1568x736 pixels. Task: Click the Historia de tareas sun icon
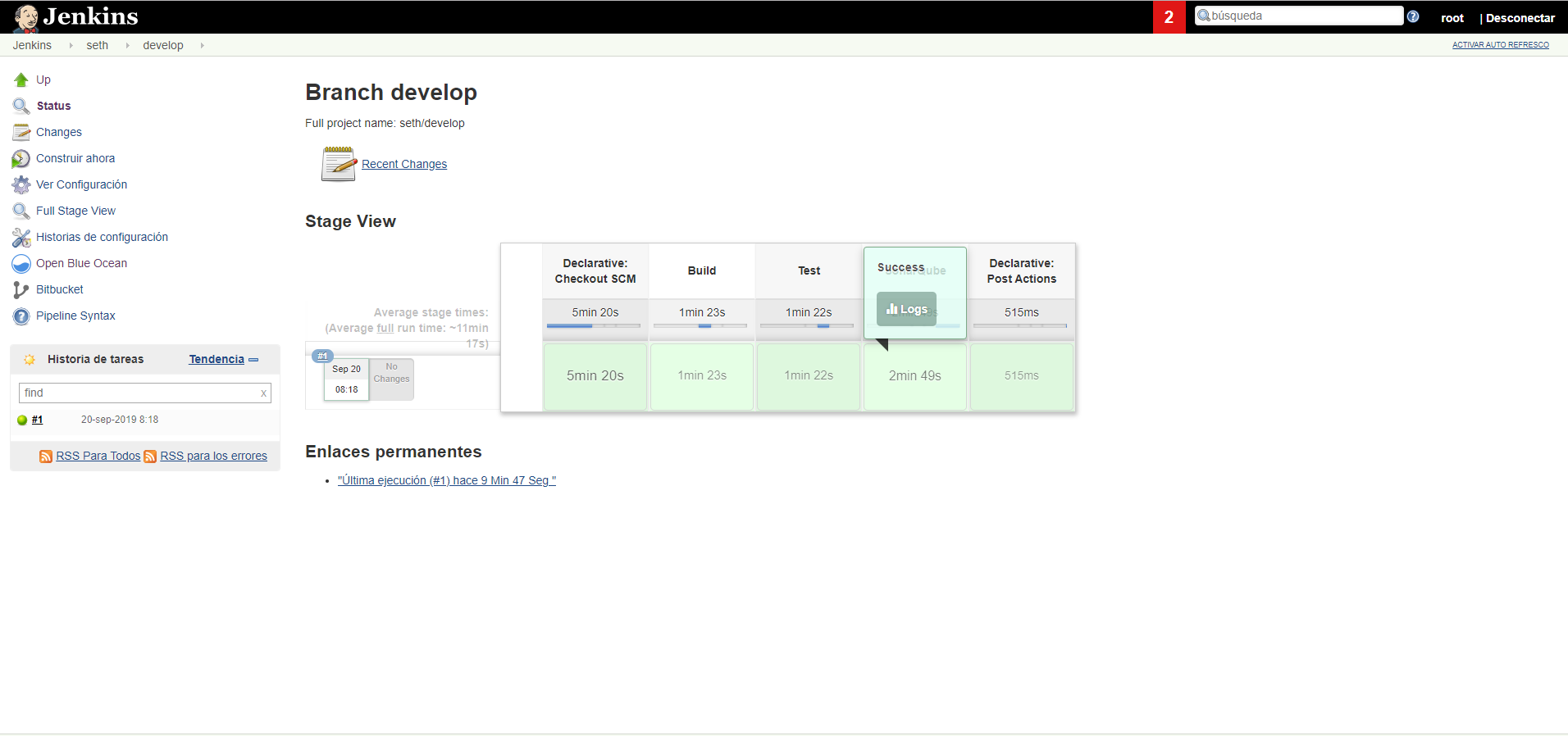(30, 360)
